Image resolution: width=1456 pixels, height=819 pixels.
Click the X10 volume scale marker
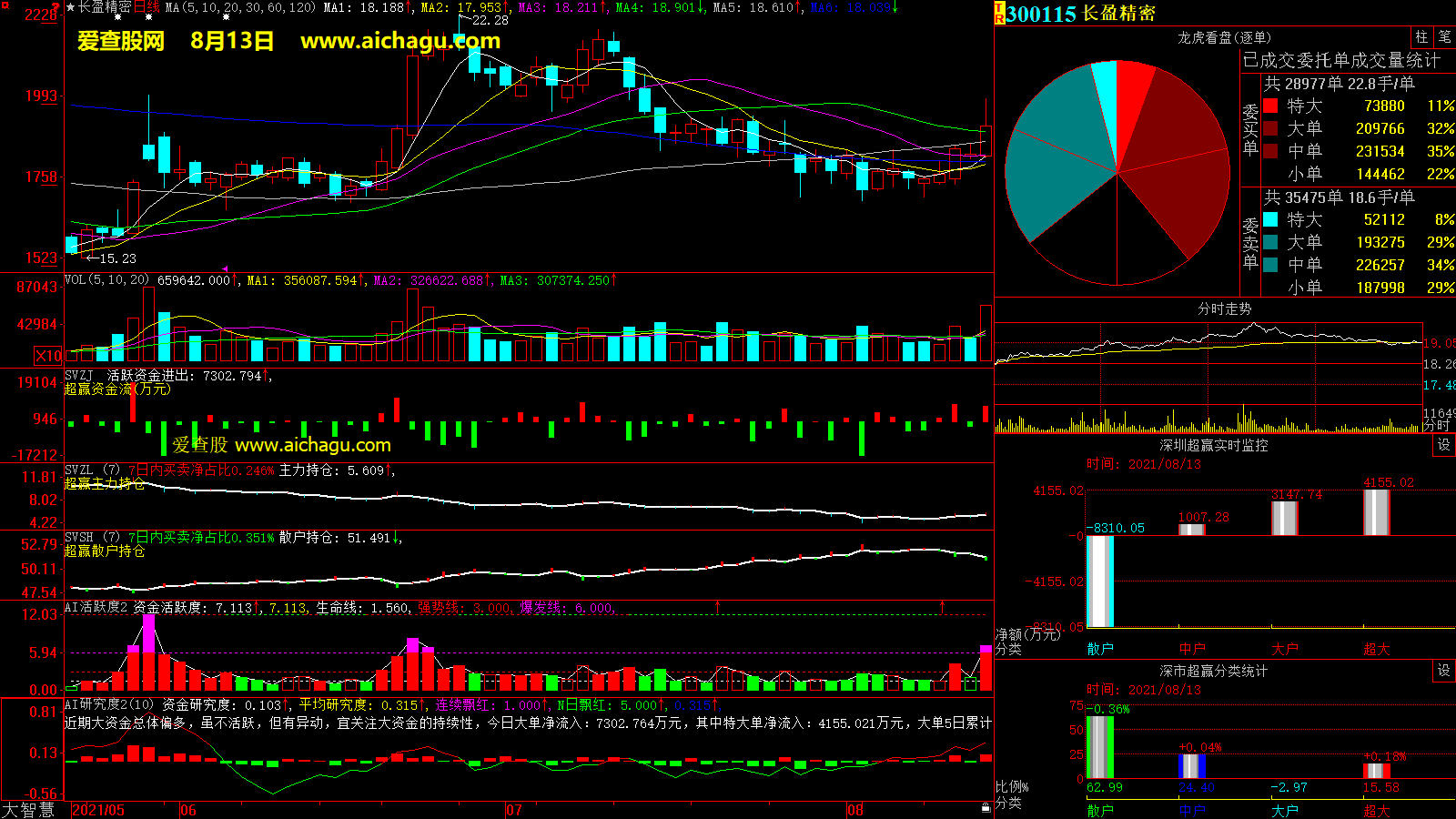click(x=48, y=356)
